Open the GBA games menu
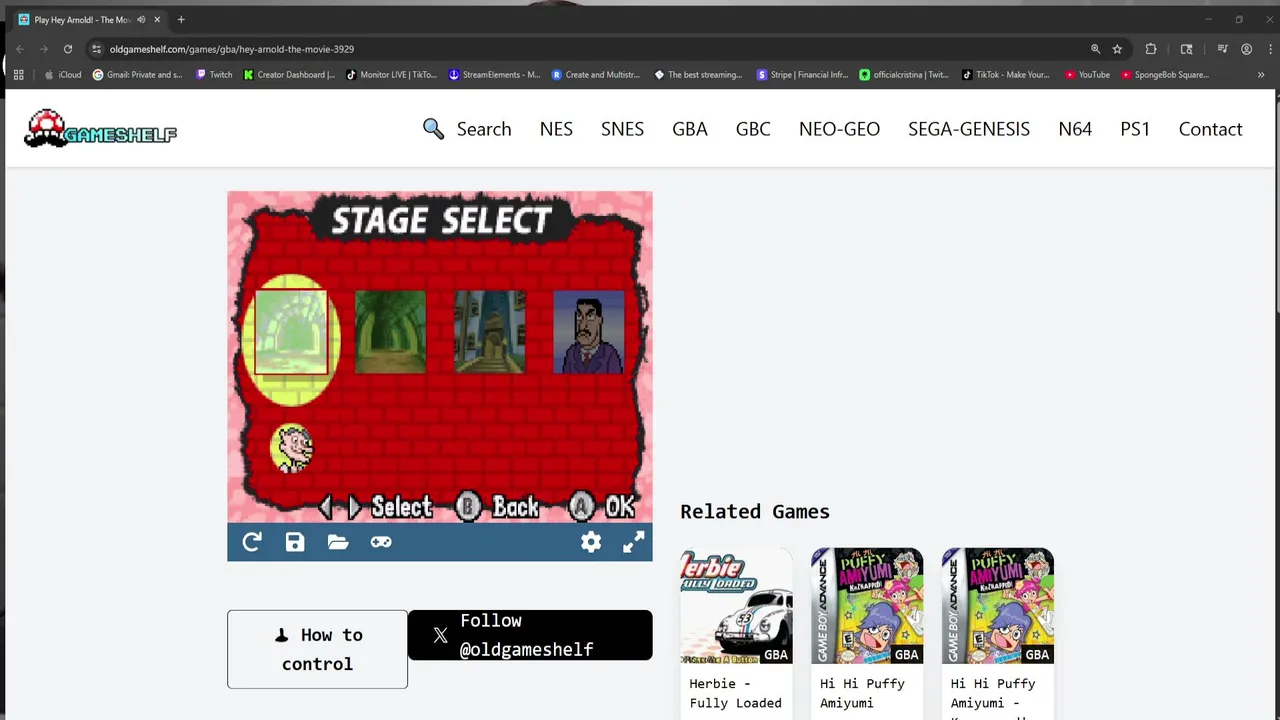 [x=690, y=129]
